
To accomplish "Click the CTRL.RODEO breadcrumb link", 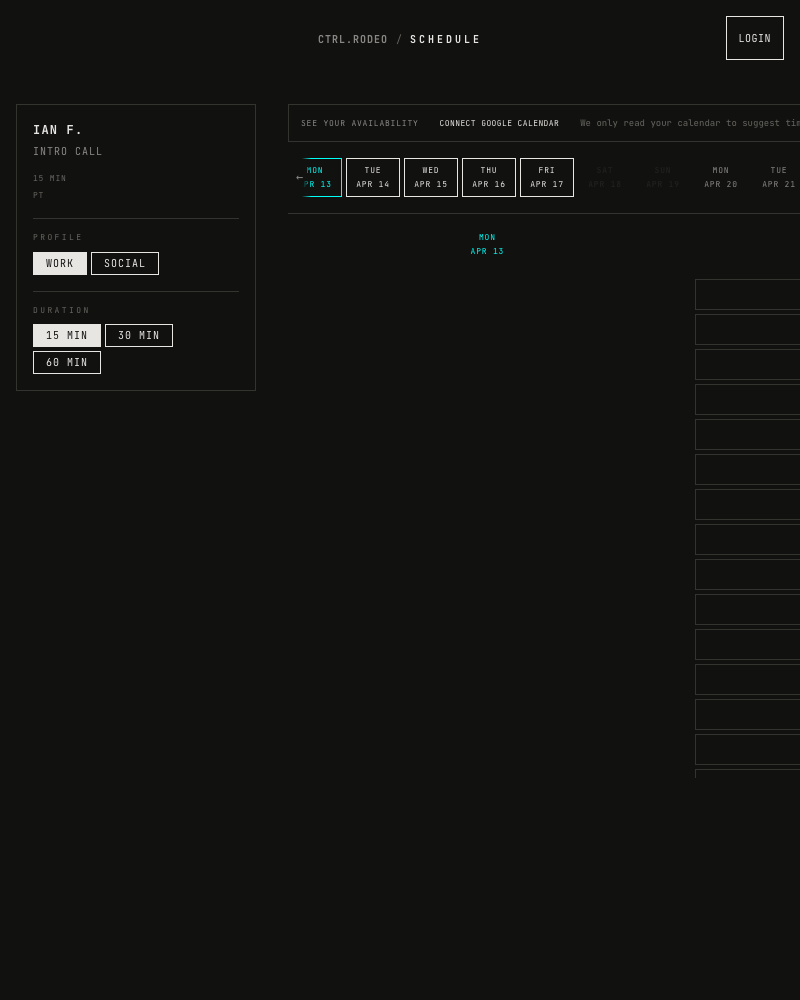I will tap(352, 39).
